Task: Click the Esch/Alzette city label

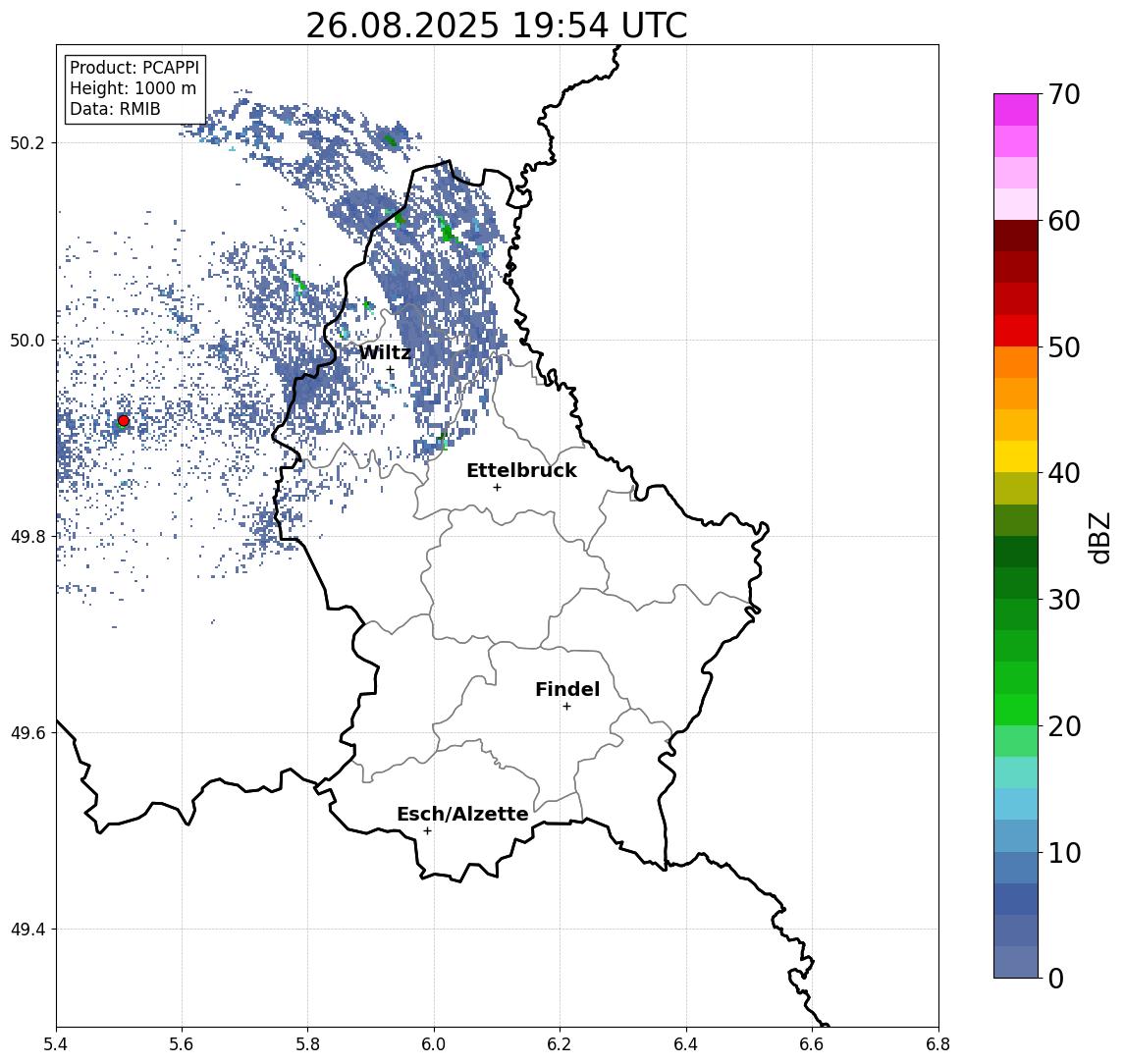Action: click(462, 814)
